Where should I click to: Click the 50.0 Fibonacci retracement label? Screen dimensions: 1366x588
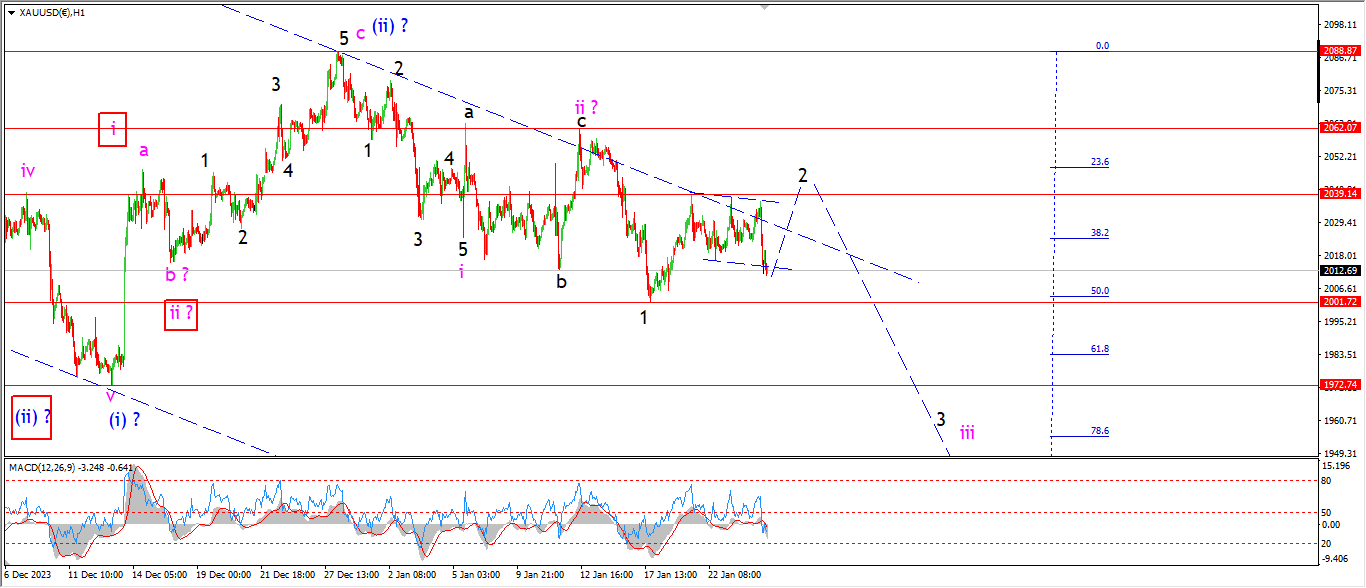coord(1099,291)
